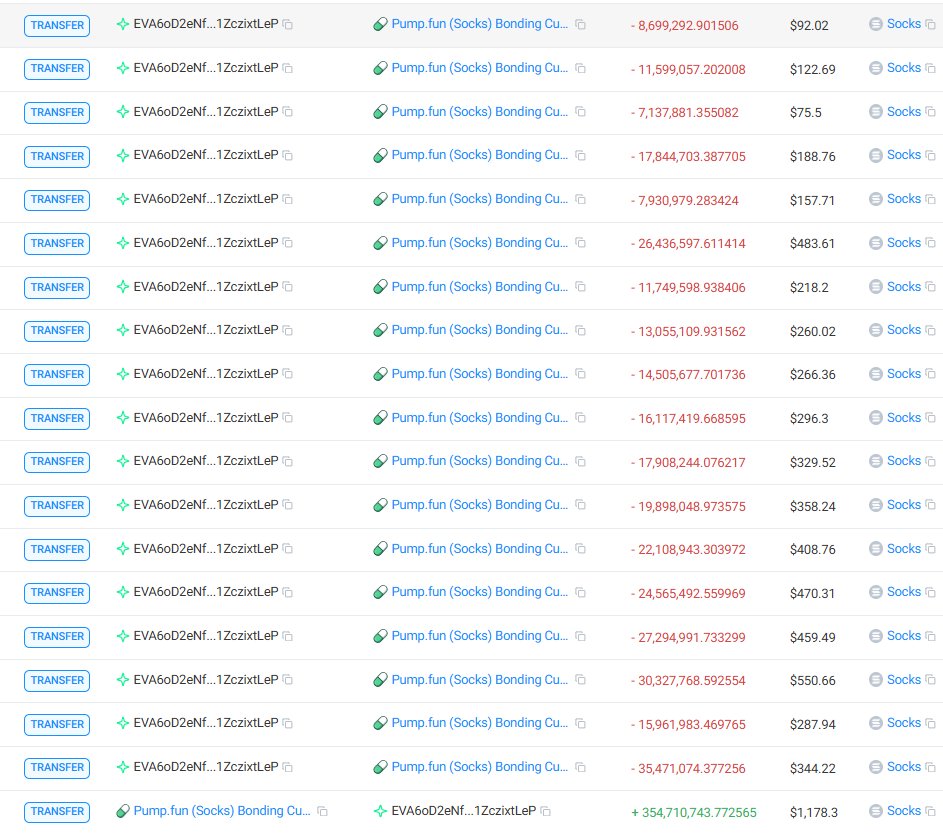The image size is (943, 833).
Task: Copy Socks token address in $329.52 row
Action: click(930, 461)
